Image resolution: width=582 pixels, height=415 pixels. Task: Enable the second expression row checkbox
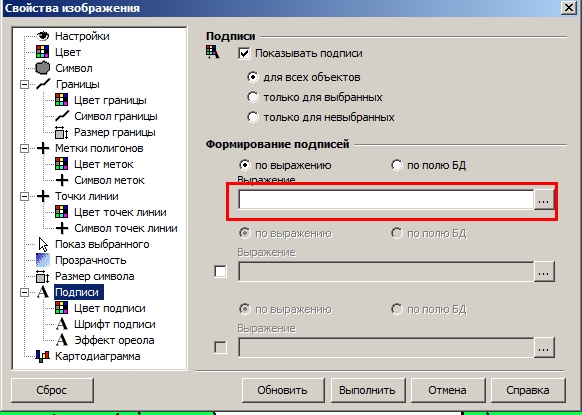click(x=220, y=272)
